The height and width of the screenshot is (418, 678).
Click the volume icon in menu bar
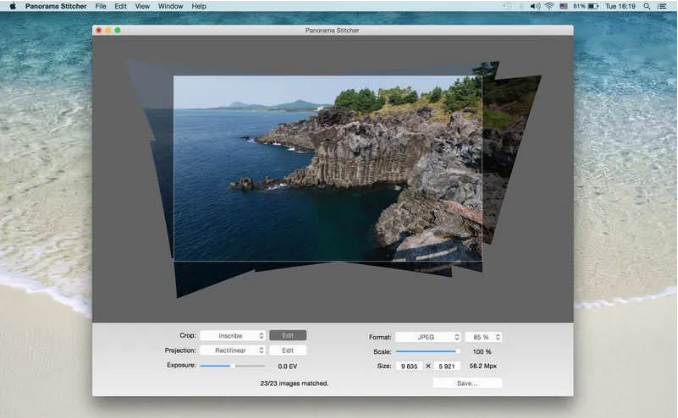(535, 6)
